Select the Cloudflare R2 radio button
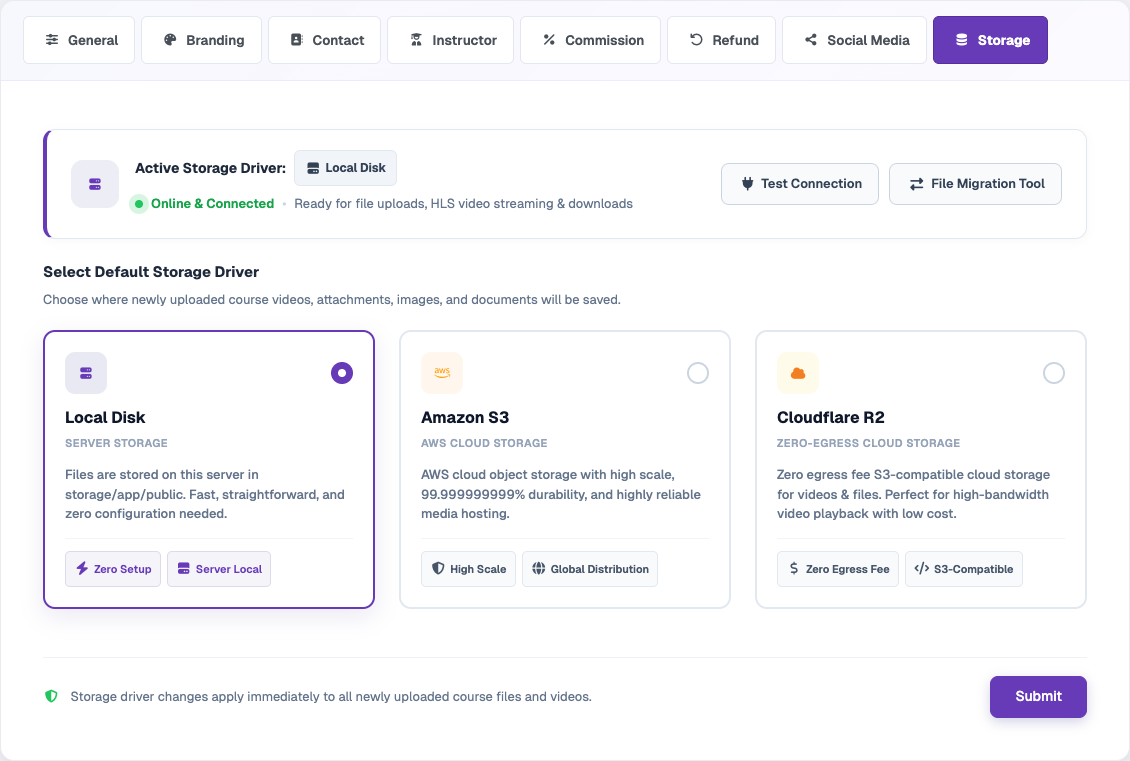This screenshot has height=761, width=1130. click(1054, 373)
